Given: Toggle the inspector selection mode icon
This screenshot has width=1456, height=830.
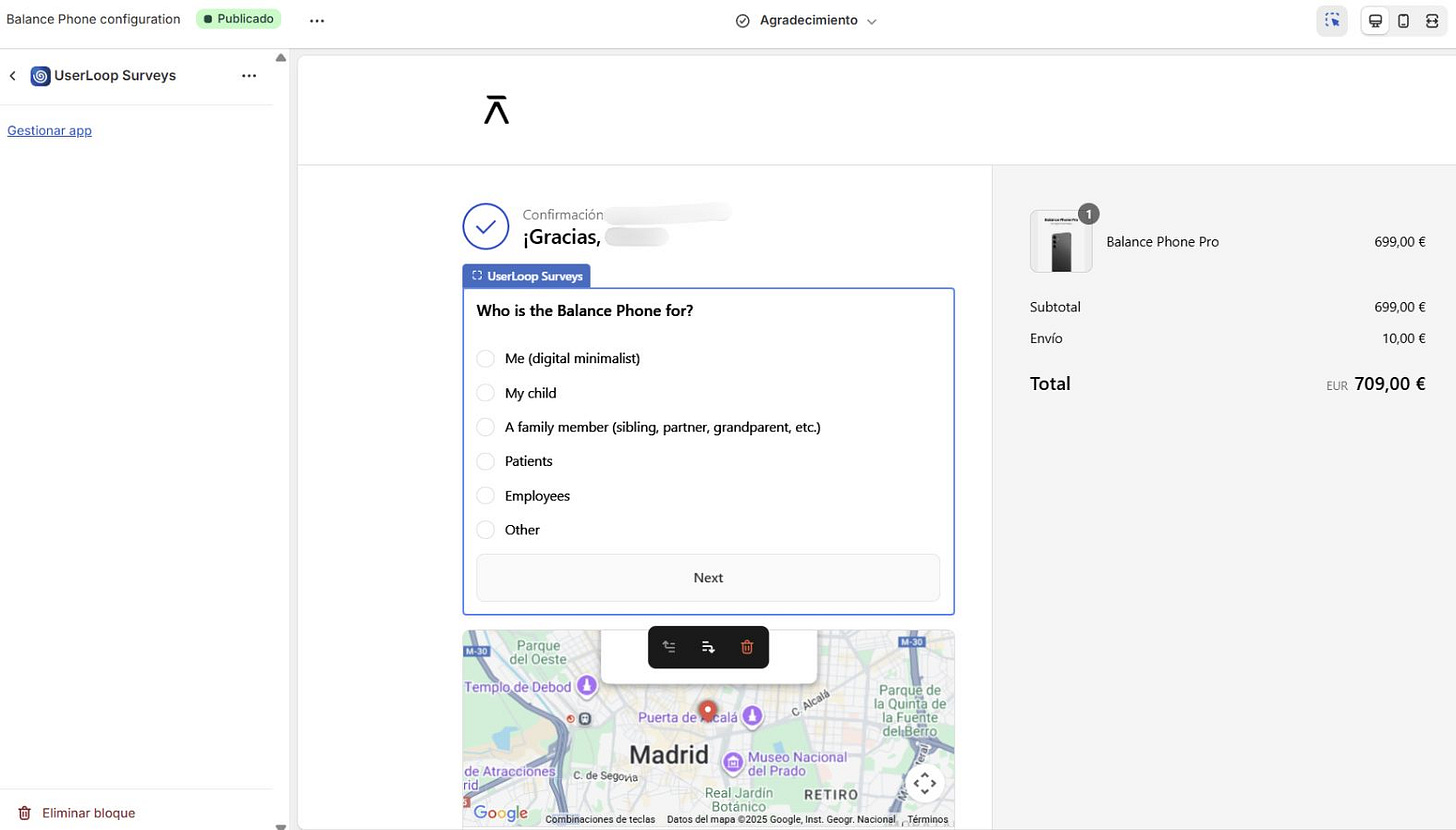Looking at the screenshot, I should (1332, 20).
